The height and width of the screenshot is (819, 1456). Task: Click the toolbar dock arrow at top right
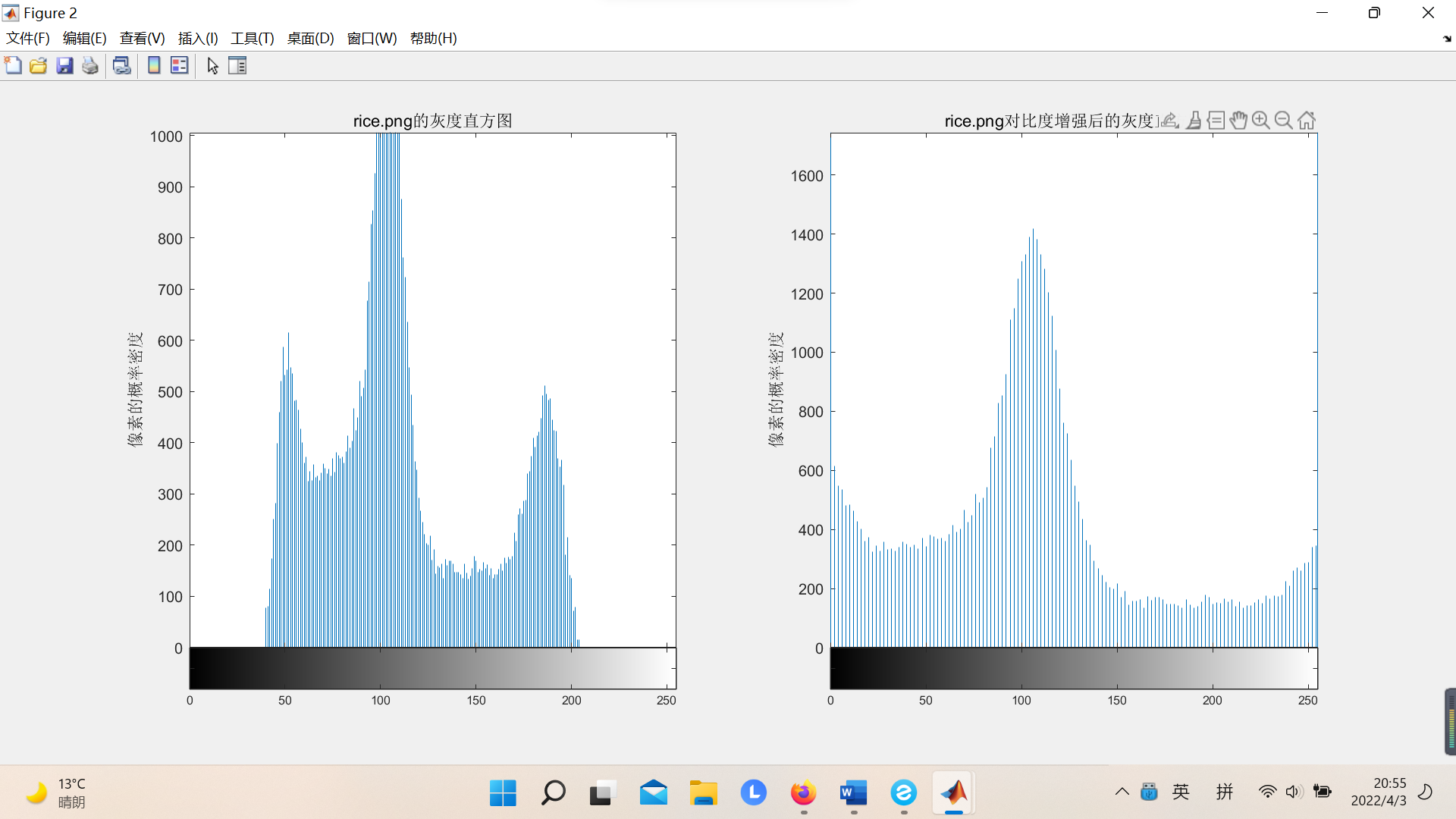point(1446,39)
